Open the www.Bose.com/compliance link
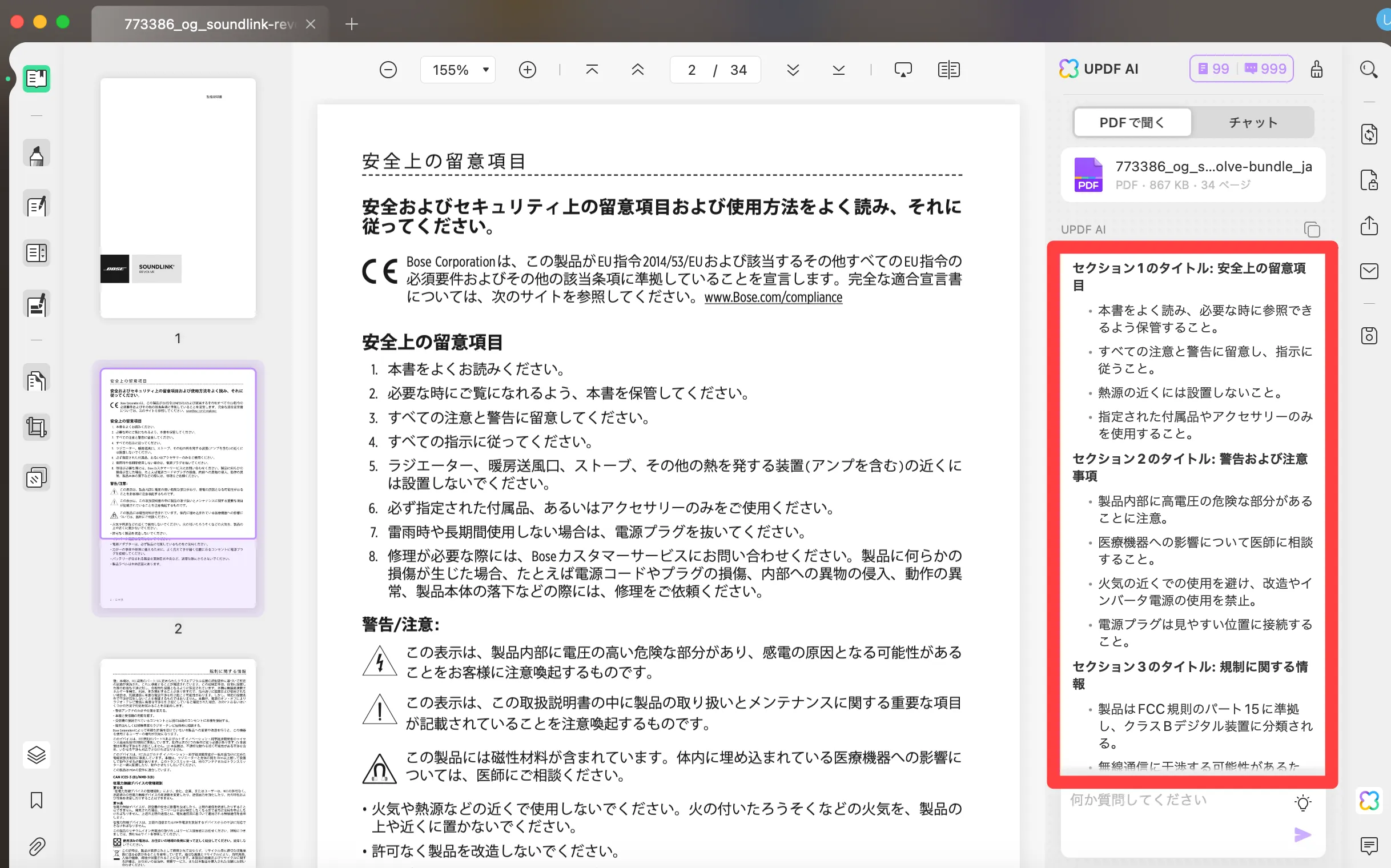The image size is (1391, 868). point(773,298)
